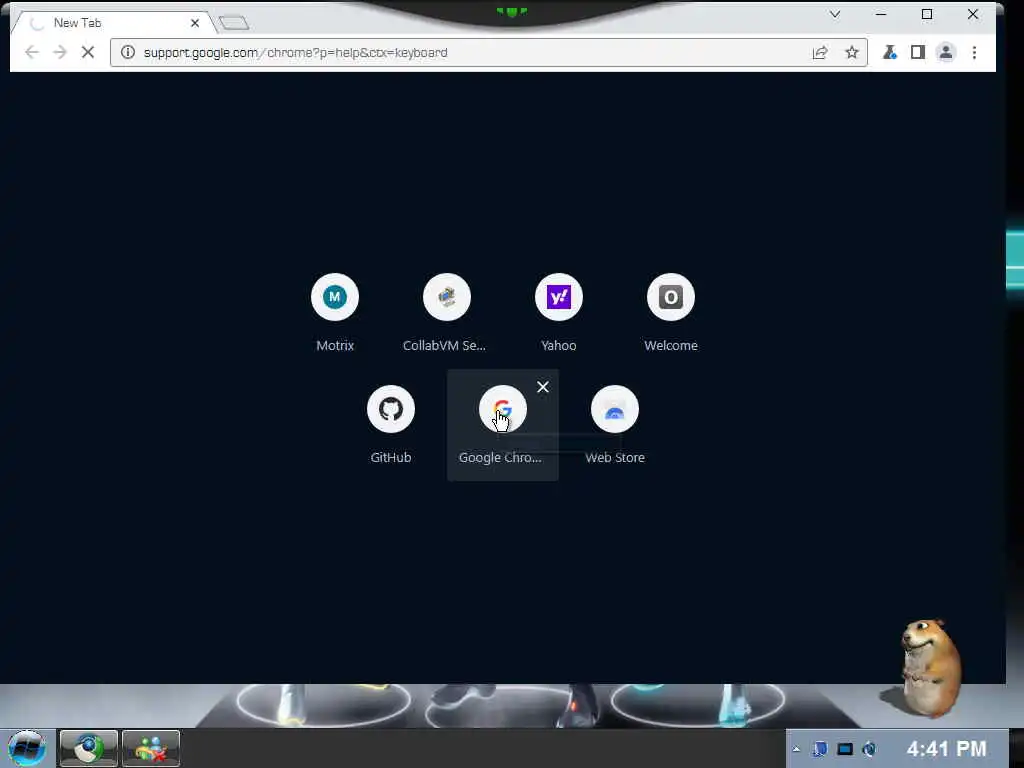Open the first blue tray icon
The image size is (1024, 768).
(x=820, y=749)
